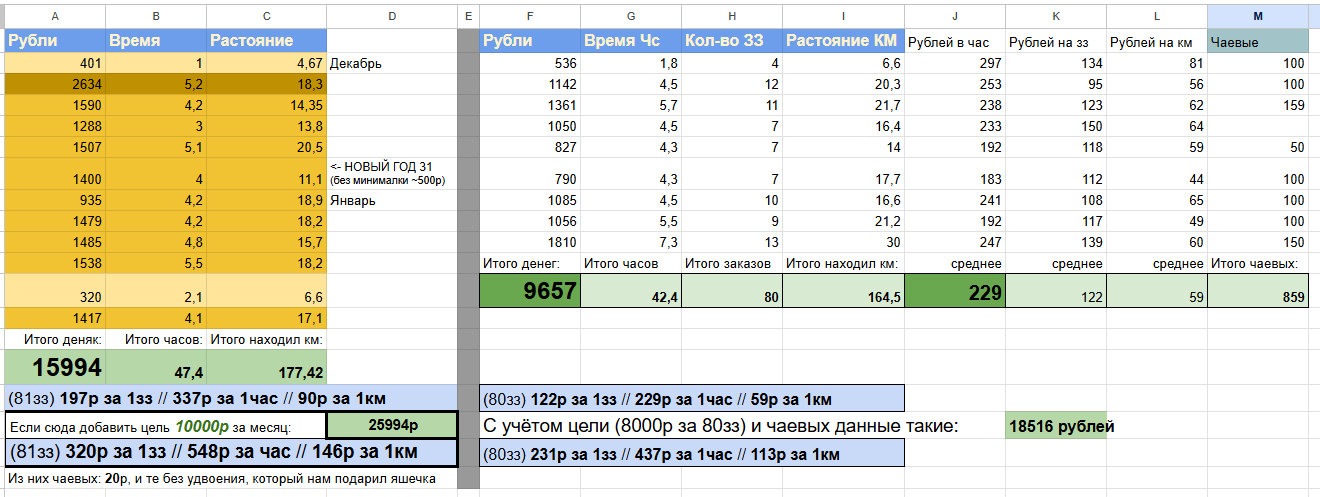
Task: Click the "Декабрь" label cell
Action: (391, 64)
